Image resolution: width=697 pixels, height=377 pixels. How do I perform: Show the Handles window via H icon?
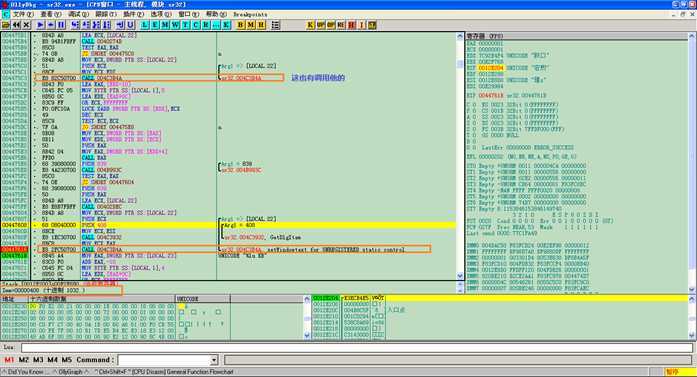(261, 25)
